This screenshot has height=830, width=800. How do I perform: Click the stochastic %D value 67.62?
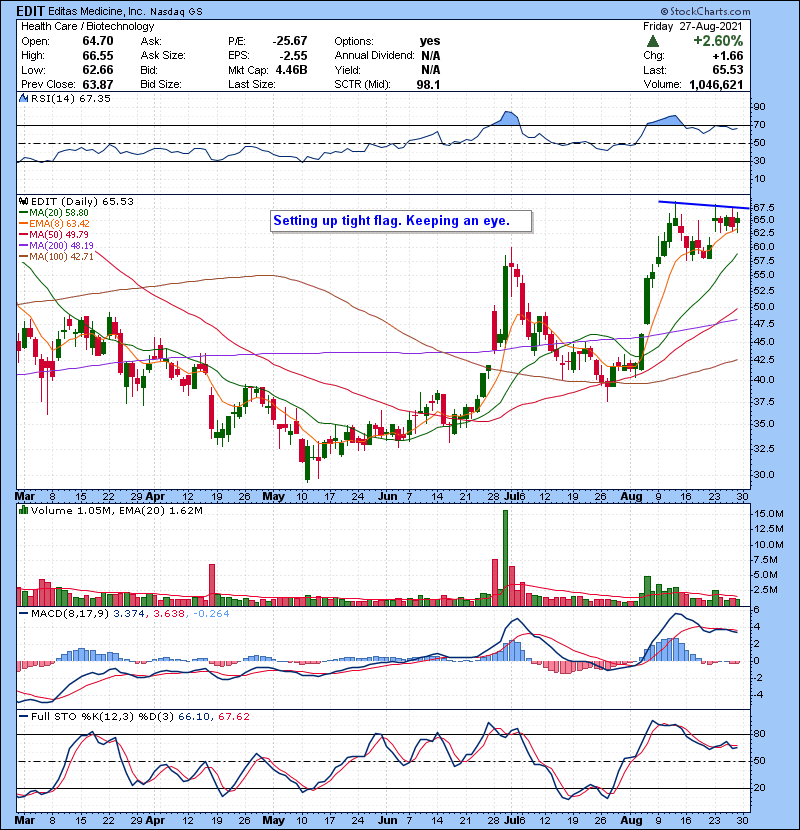pos(233,716)
